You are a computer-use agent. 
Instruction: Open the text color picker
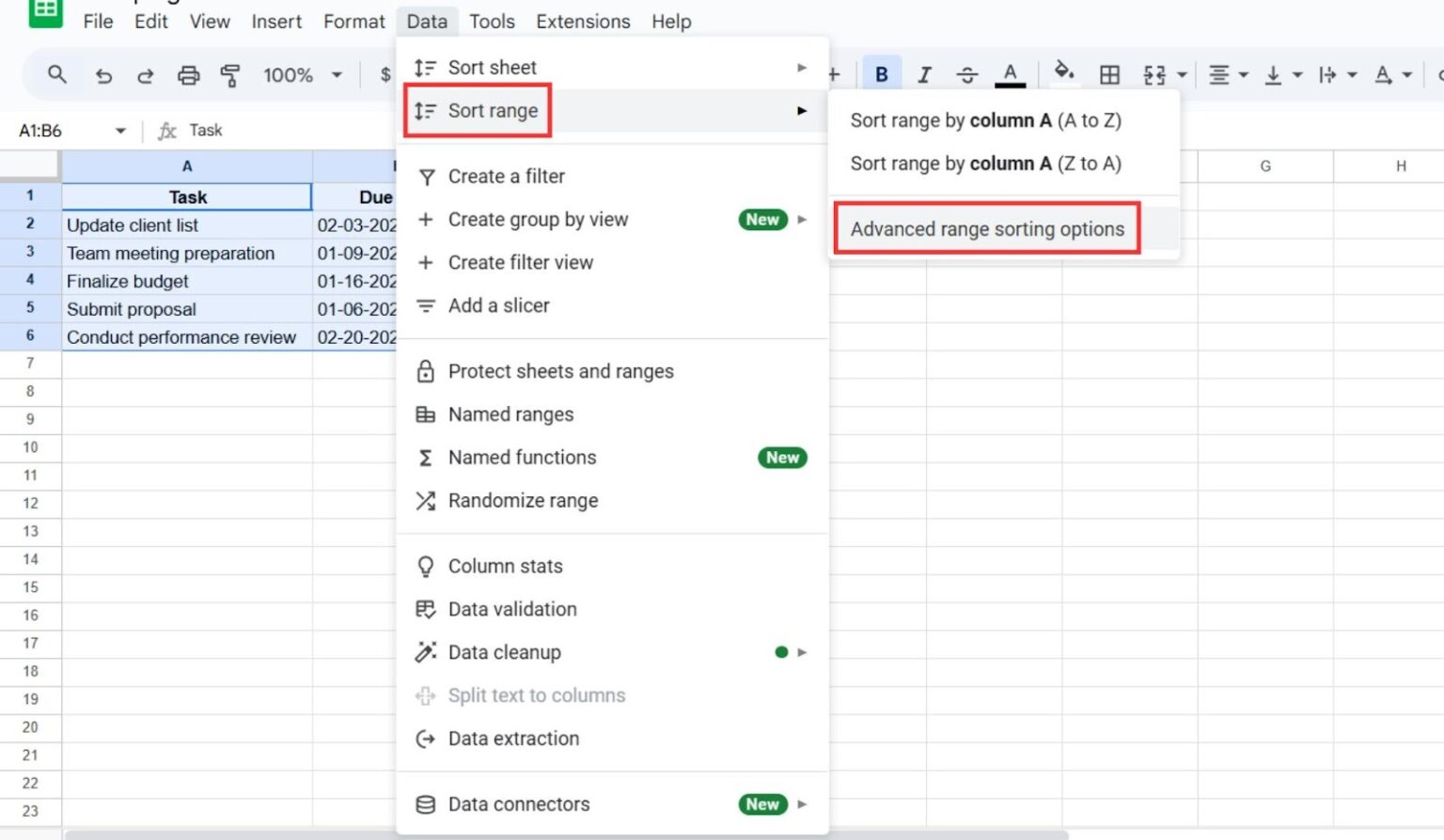tap(1010, 74)
